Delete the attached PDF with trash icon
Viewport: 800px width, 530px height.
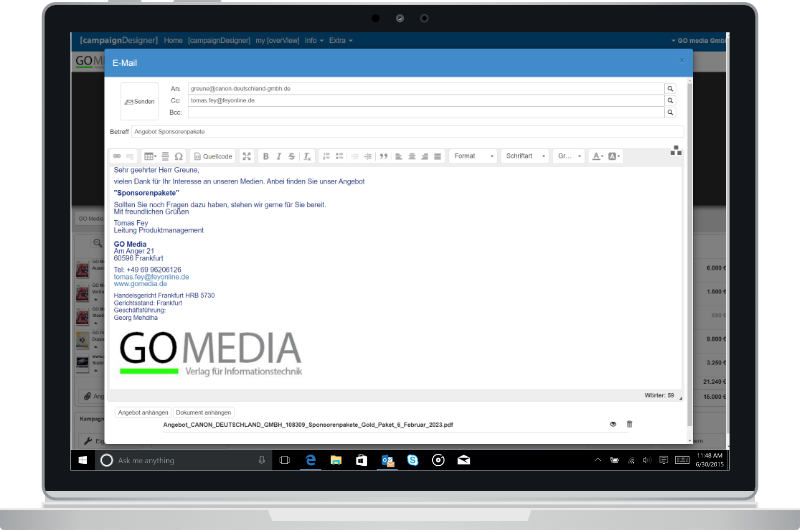coord(629,424)
